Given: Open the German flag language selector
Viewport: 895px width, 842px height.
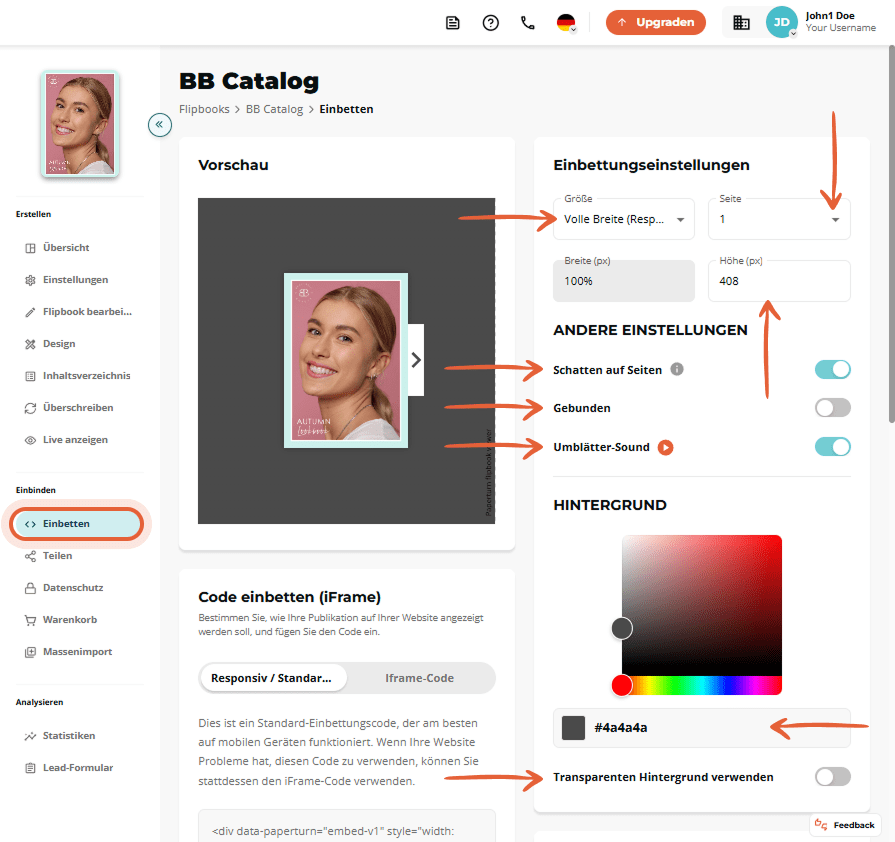Looking at the screenshot, I should tap(566, 23).
